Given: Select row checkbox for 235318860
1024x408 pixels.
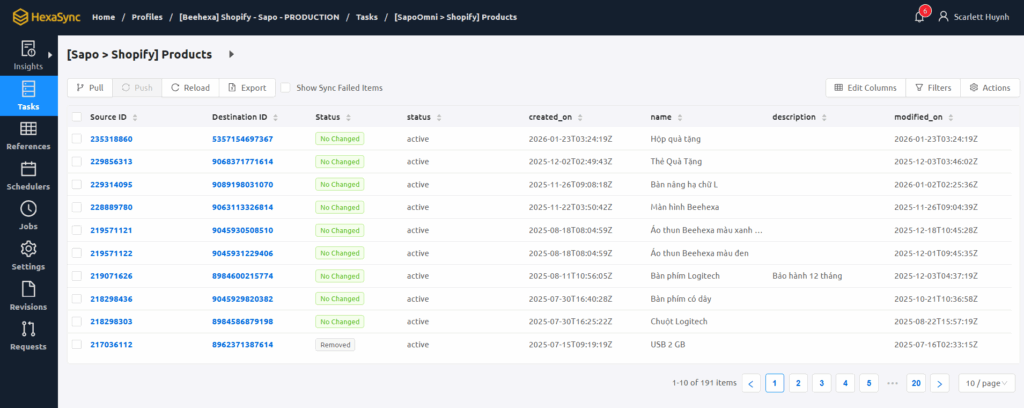Looking at the screenshot, I should coord(77,139).
